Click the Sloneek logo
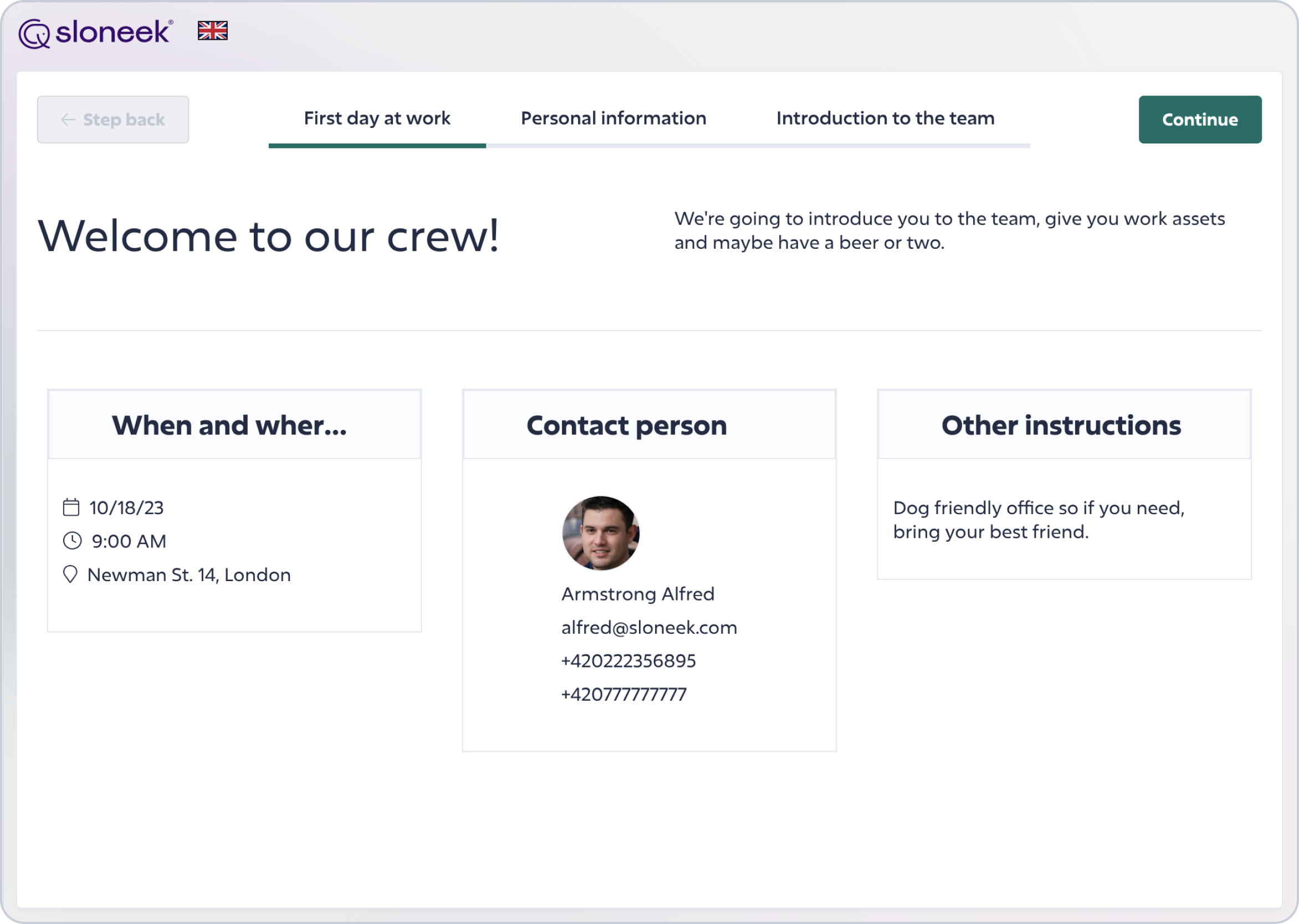The height and width of the screenshot is (924, 1299). 96,33
